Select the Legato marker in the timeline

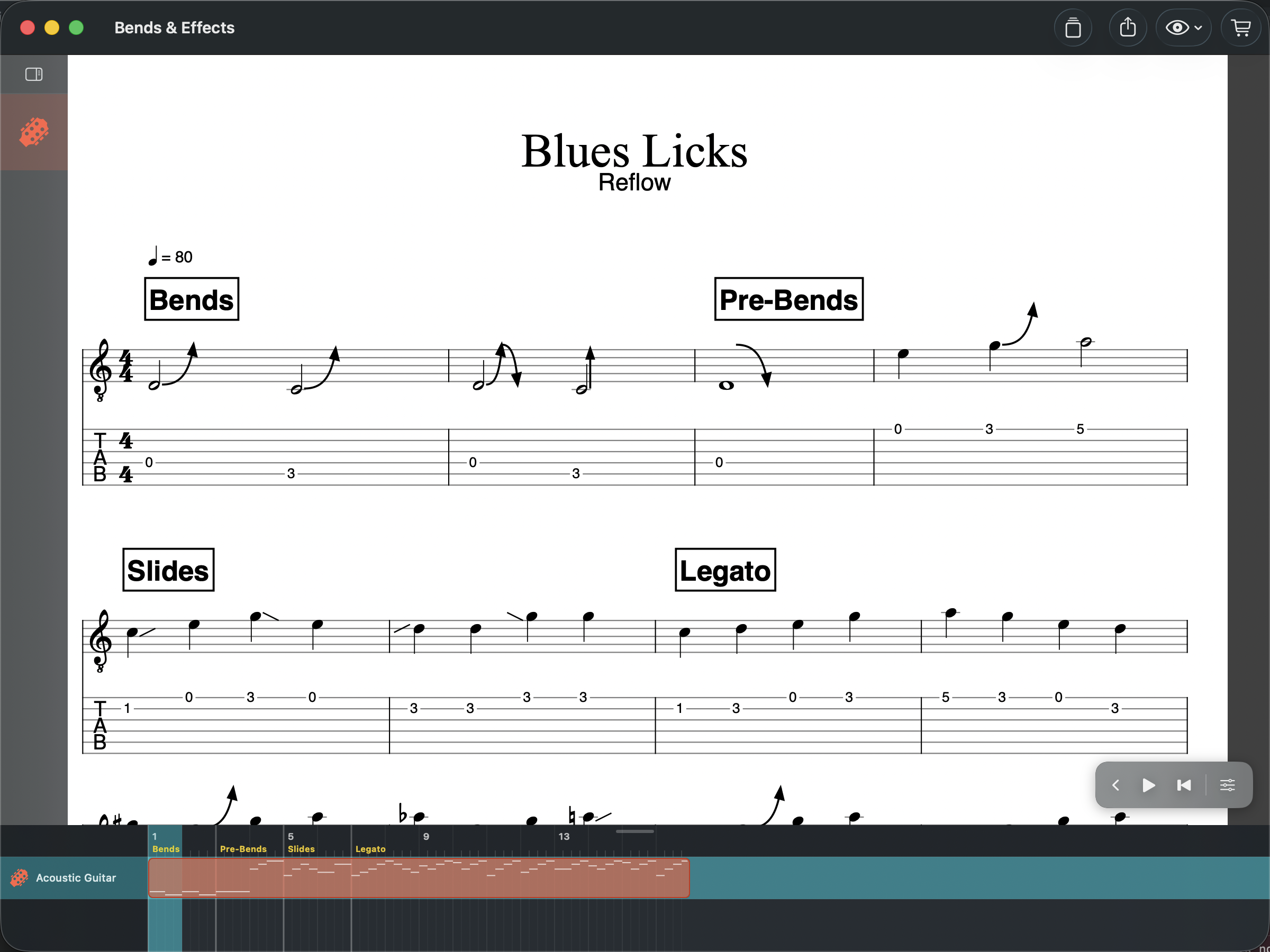point(370,849)
